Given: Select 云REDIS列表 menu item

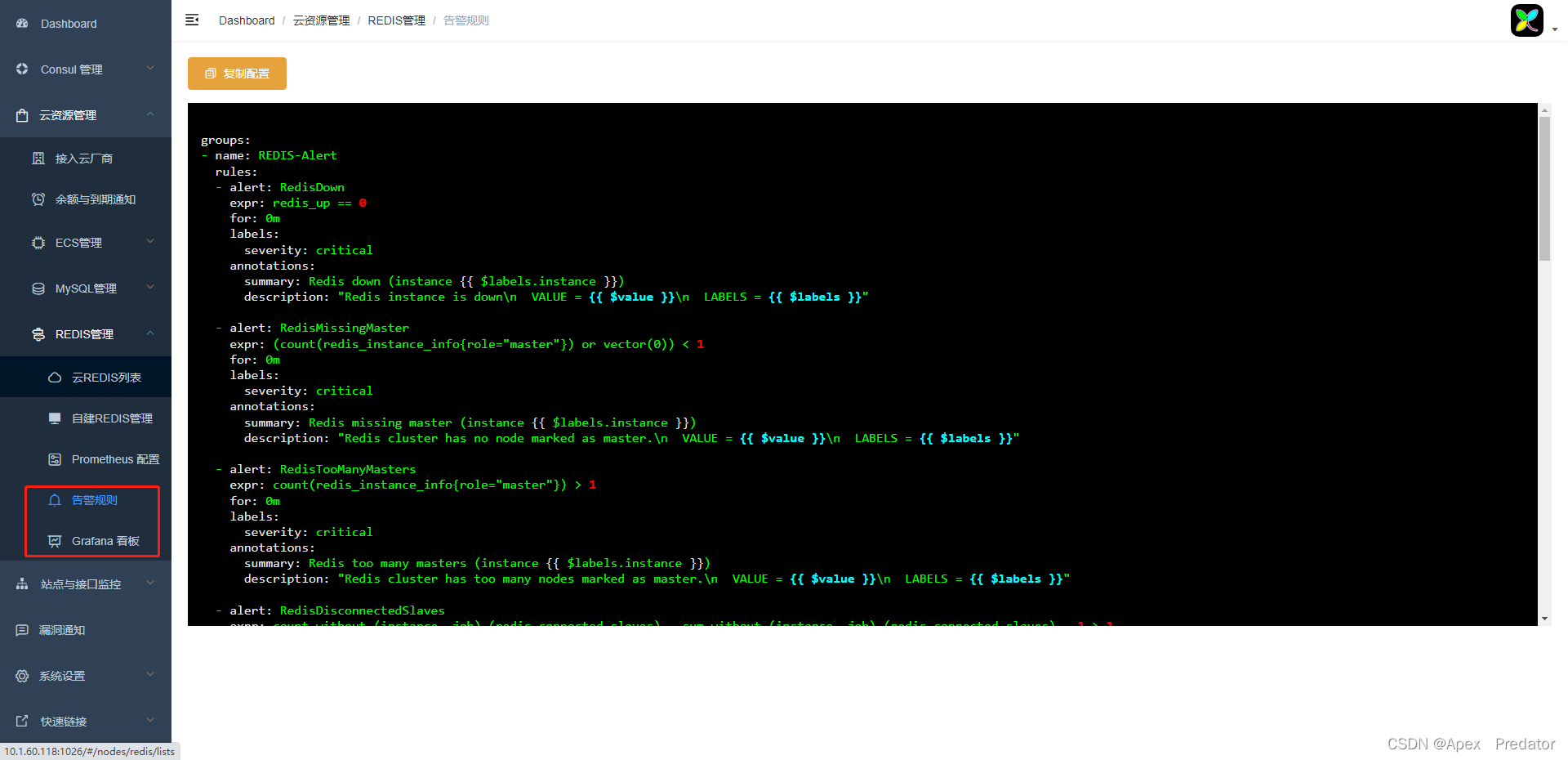Looking at the screenshot, I should click(x=86, y=378).
